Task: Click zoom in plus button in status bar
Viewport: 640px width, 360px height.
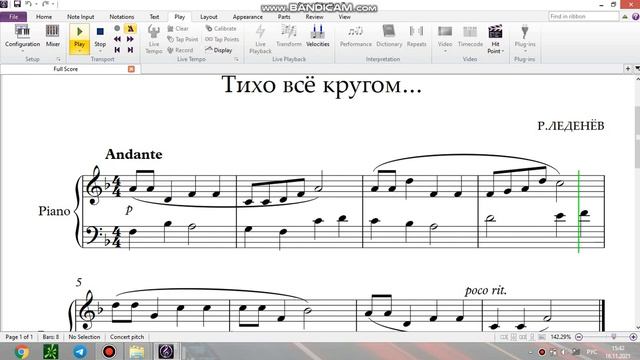Action: tap(633, 337)
